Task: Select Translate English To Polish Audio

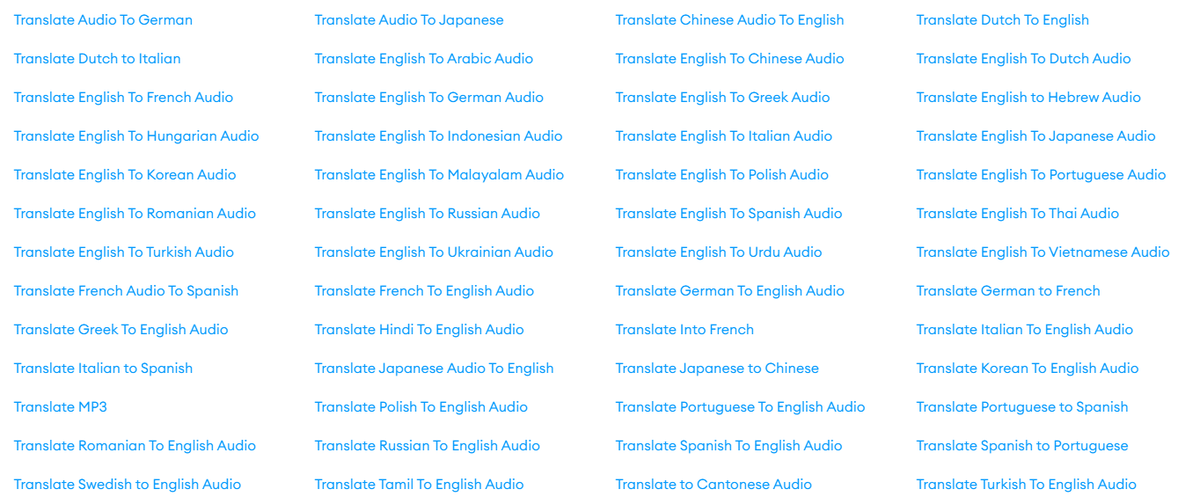Action: 722,175
